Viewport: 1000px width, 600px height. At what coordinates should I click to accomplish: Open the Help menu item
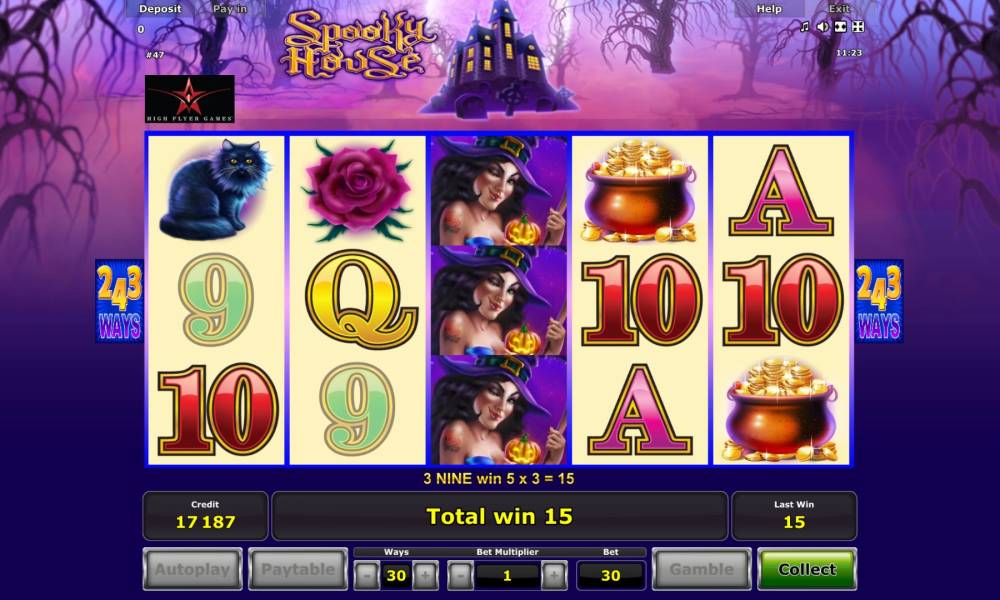click(768, 9)
